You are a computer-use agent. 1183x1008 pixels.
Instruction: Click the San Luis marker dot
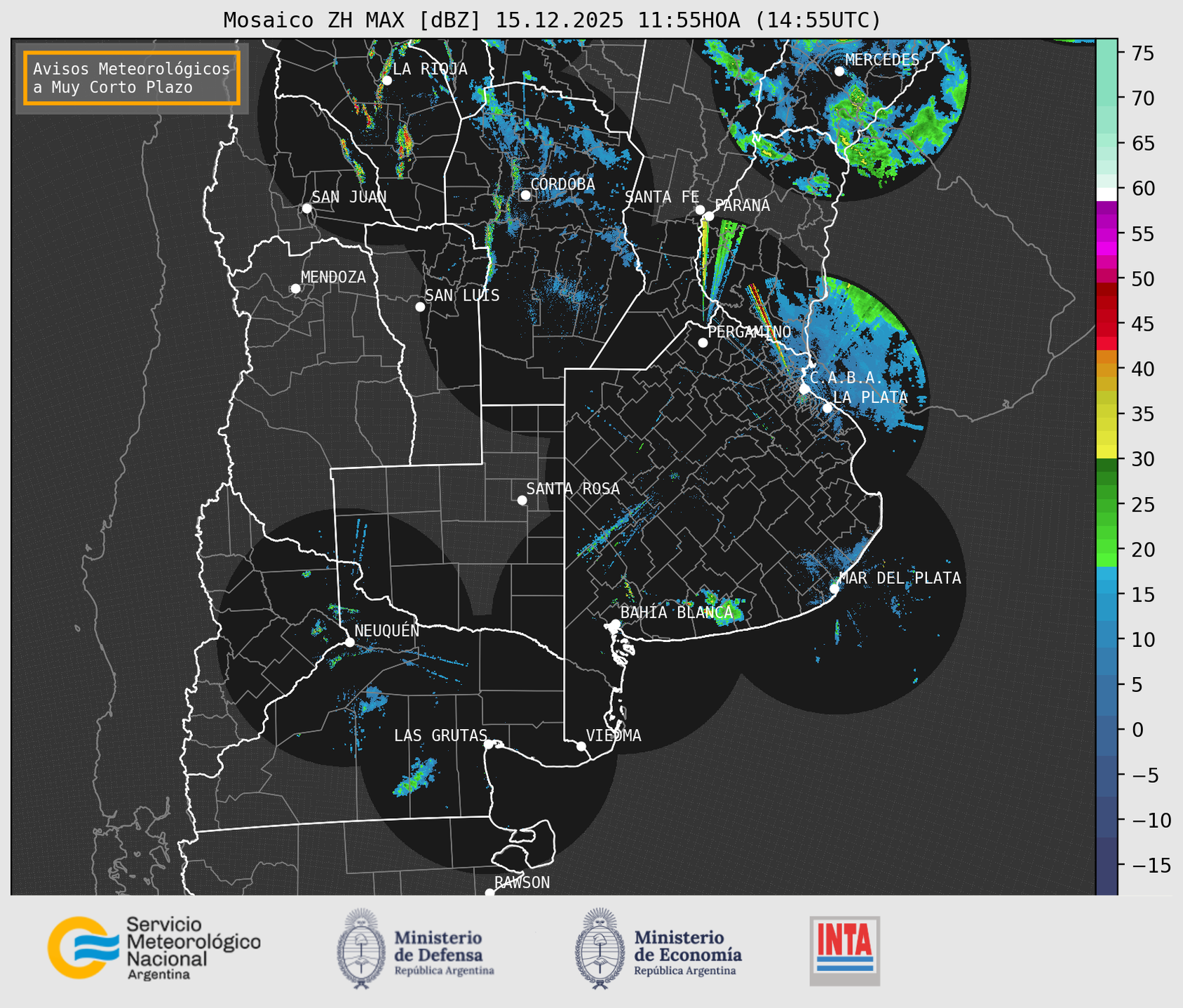(420, 307)
